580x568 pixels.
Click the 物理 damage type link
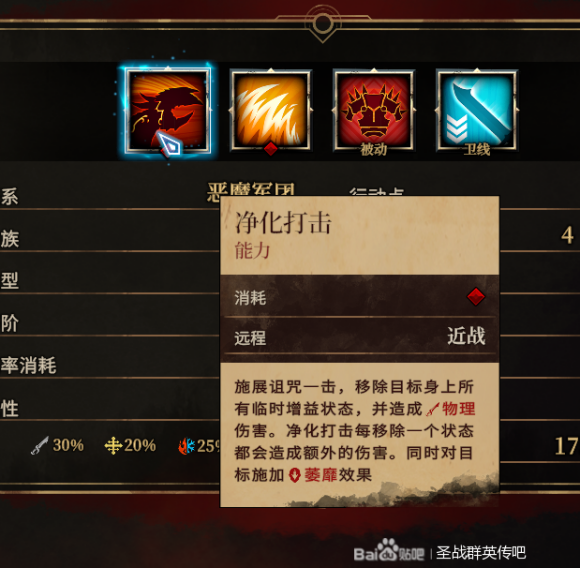click(459, 409)
